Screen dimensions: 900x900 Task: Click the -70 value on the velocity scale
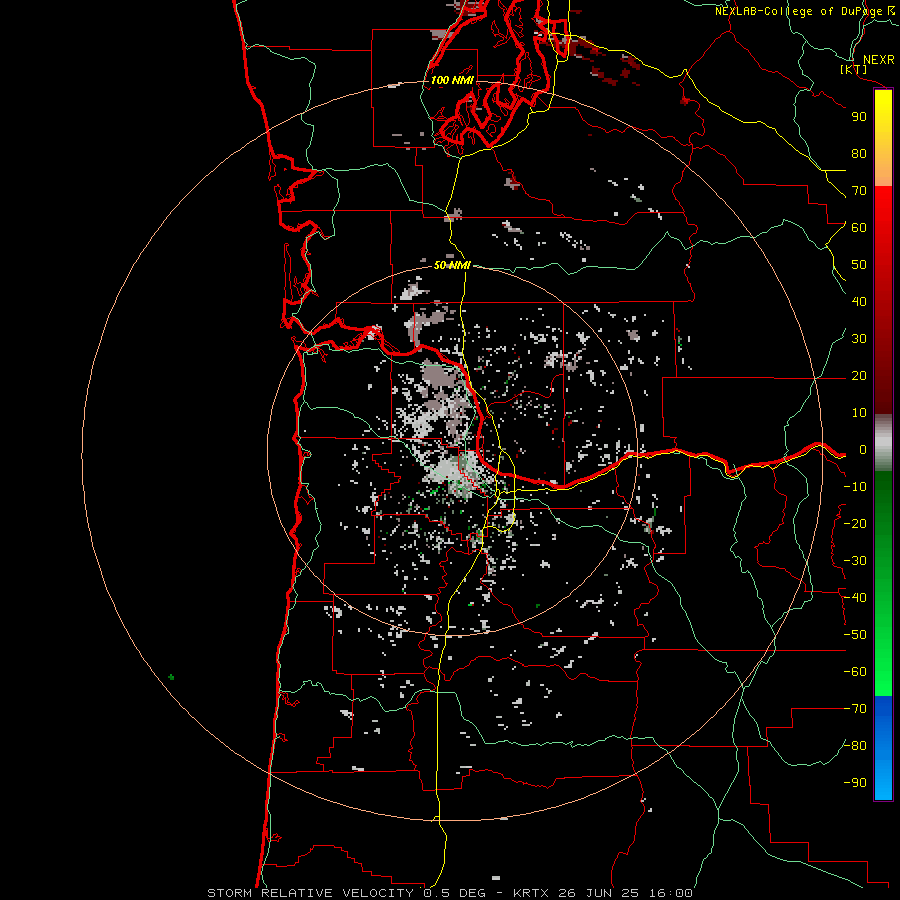pos(855,709)
